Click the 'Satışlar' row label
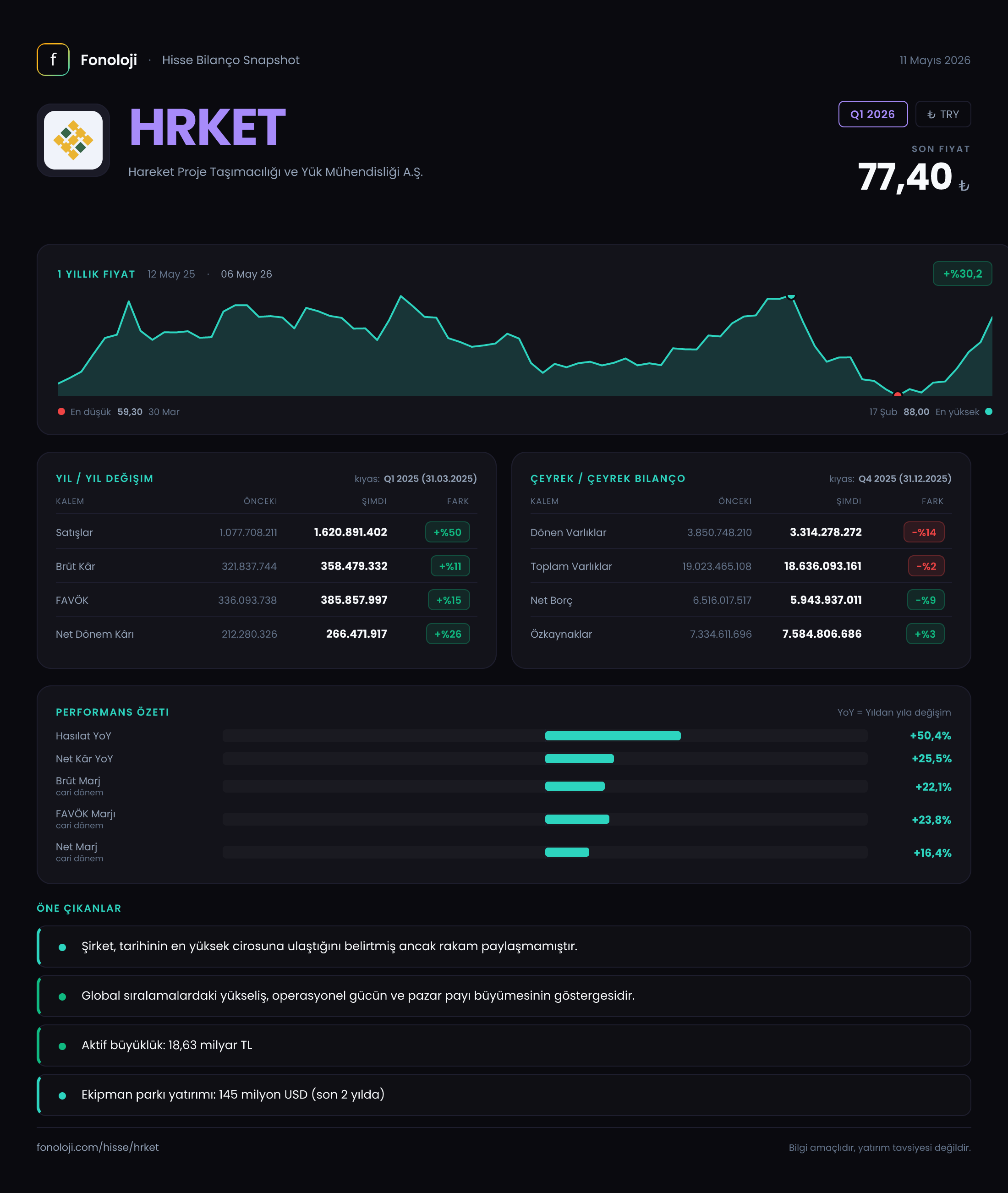1008x1193 pixels. click(74, 532)
